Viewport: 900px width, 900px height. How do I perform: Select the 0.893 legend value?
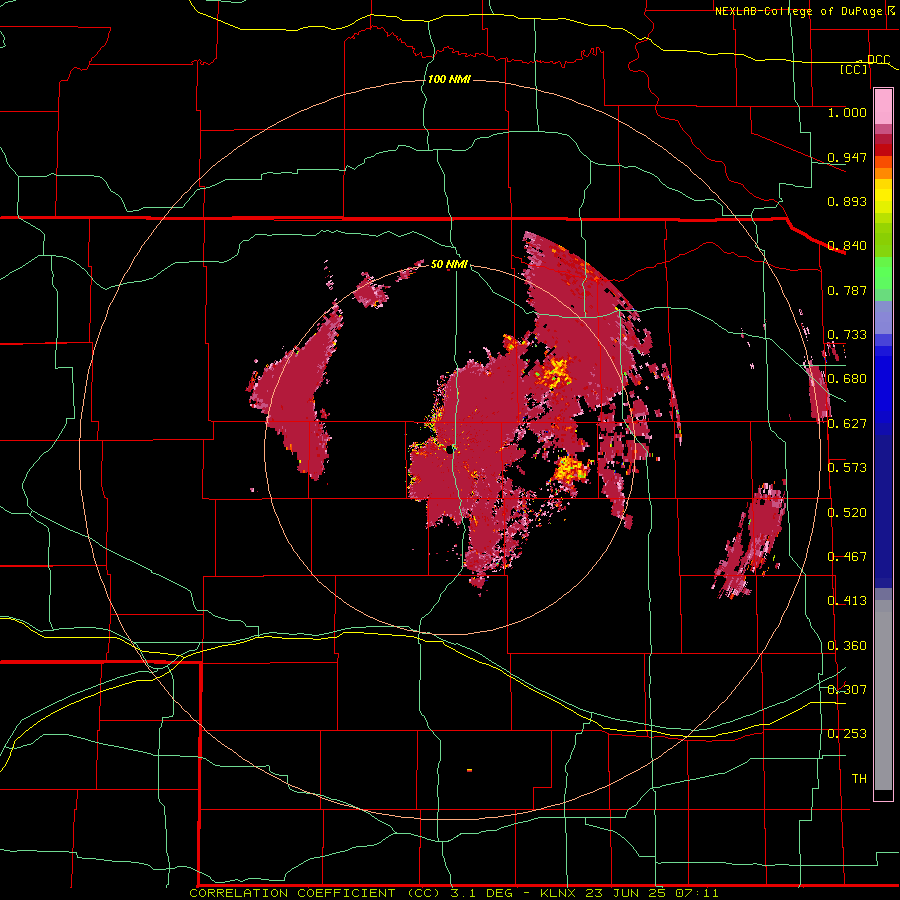[847, 201]
